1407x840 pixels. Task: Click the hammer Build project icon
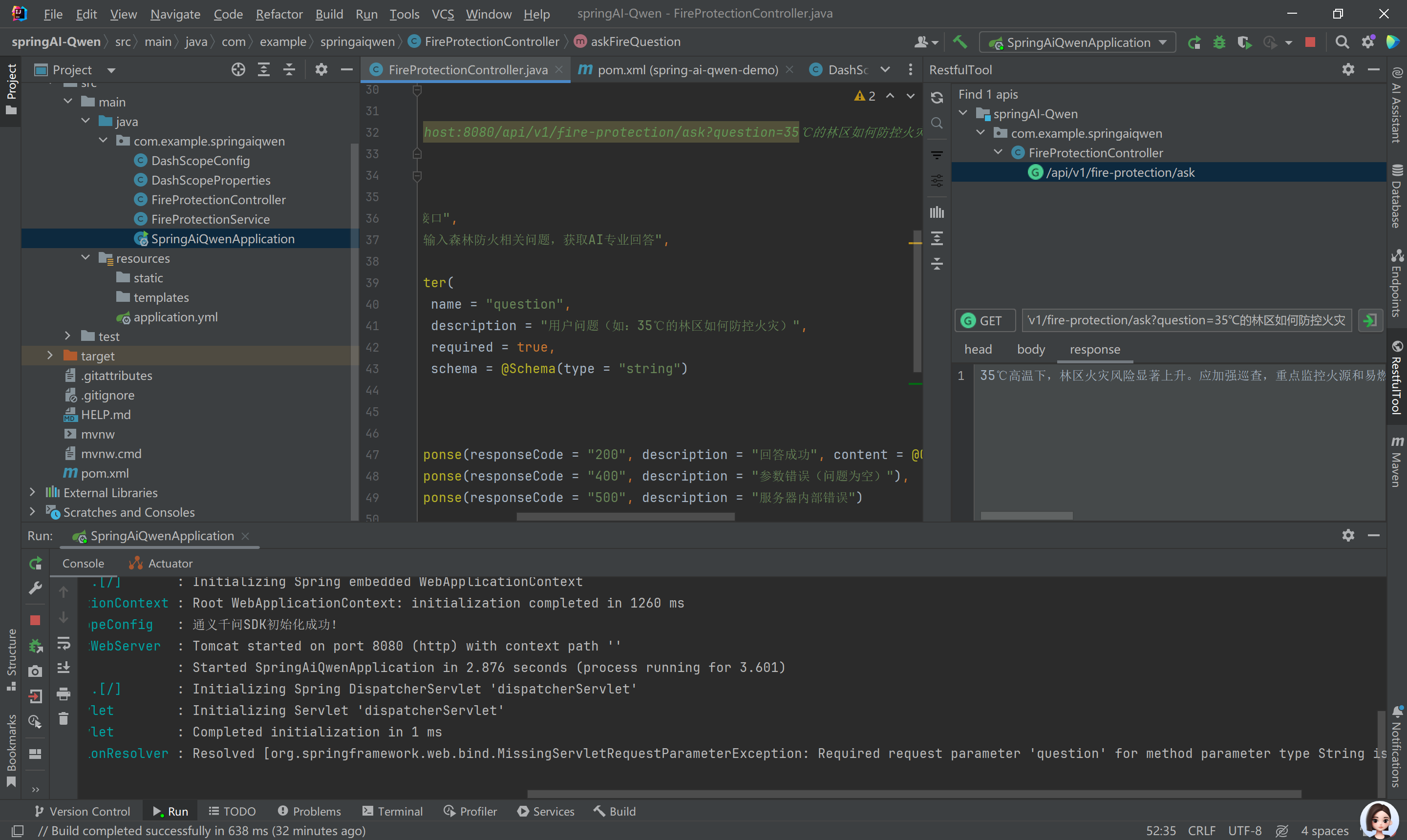point(959,42)
